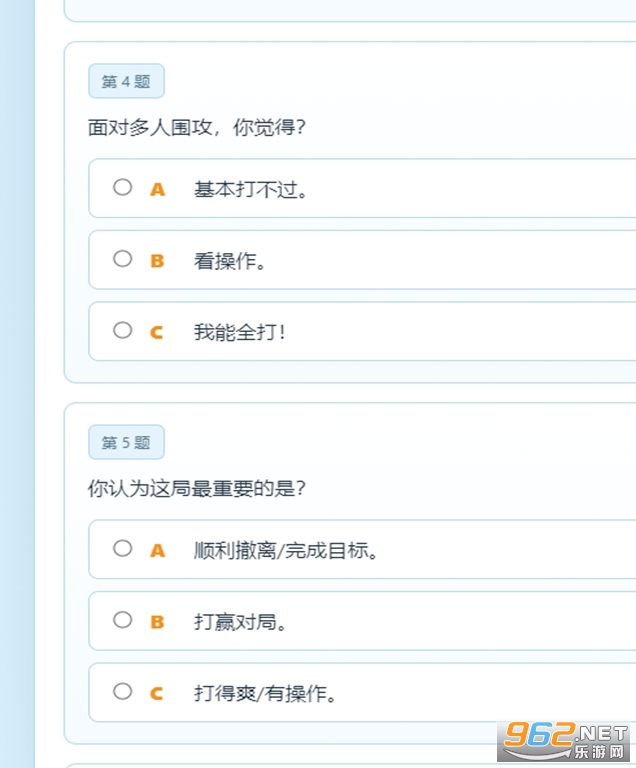Click the orange C letter in question 5
Screen dimensions: 636x768
click(157, 693)
